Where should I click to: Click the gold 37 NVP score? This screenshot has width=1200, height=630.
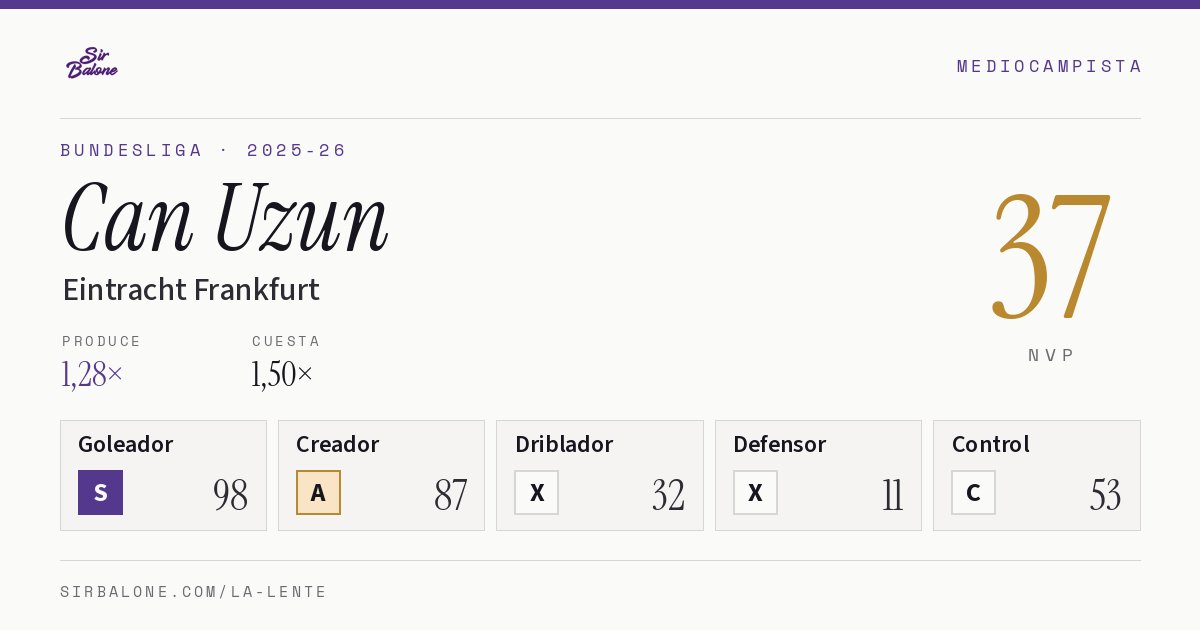[x=1051, y=257]
